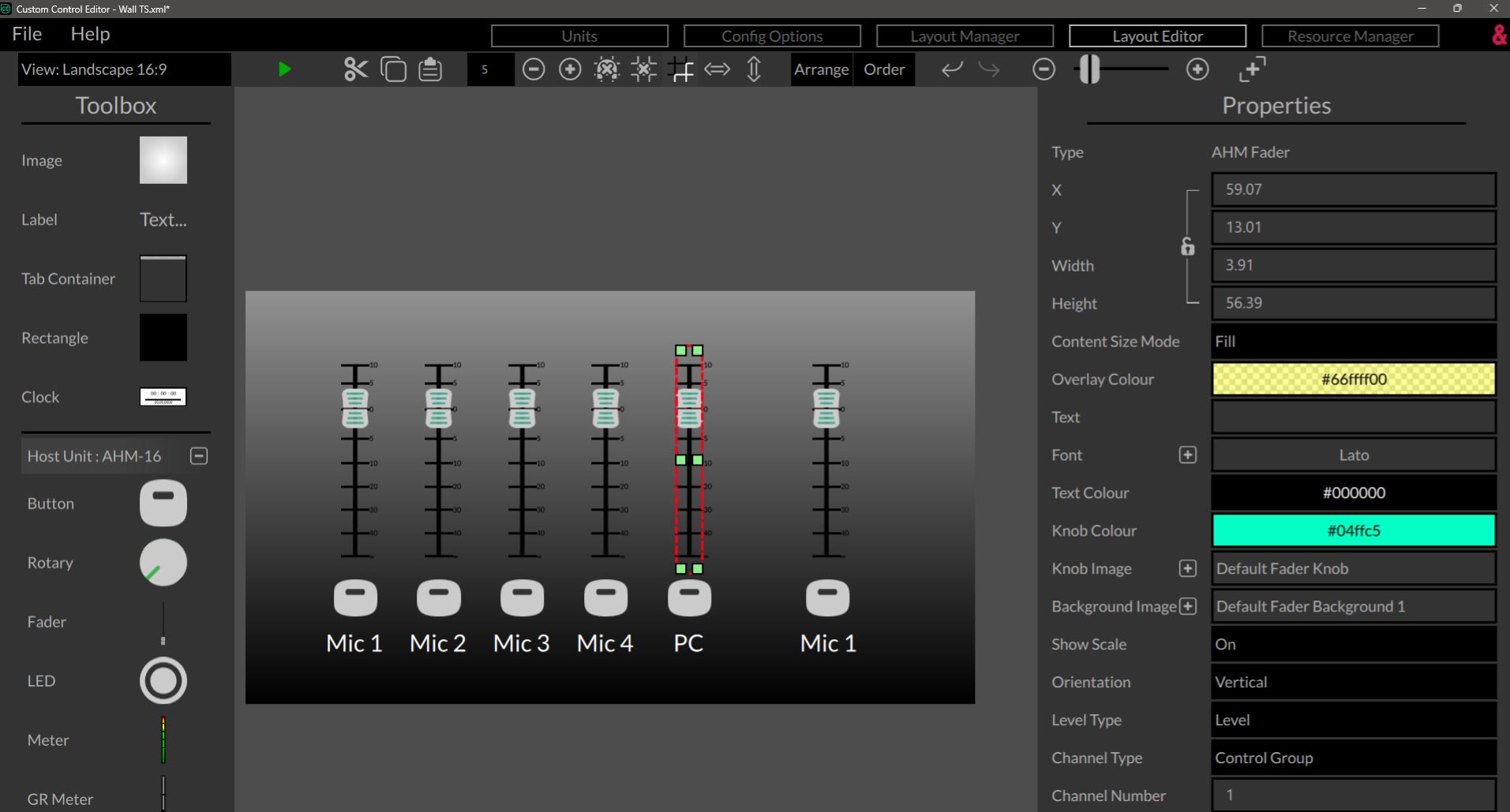Click the Paste icon

click(429, 69)
